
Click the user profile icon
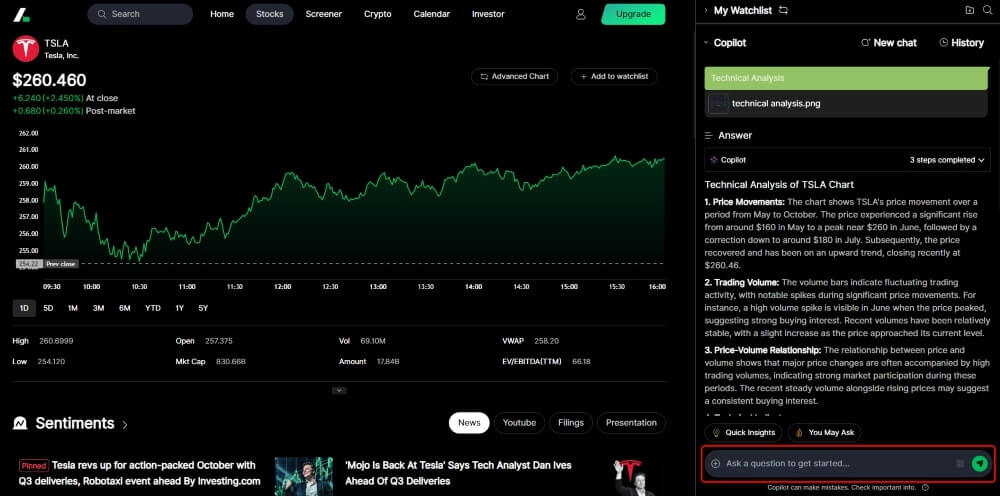coord(581,14)
